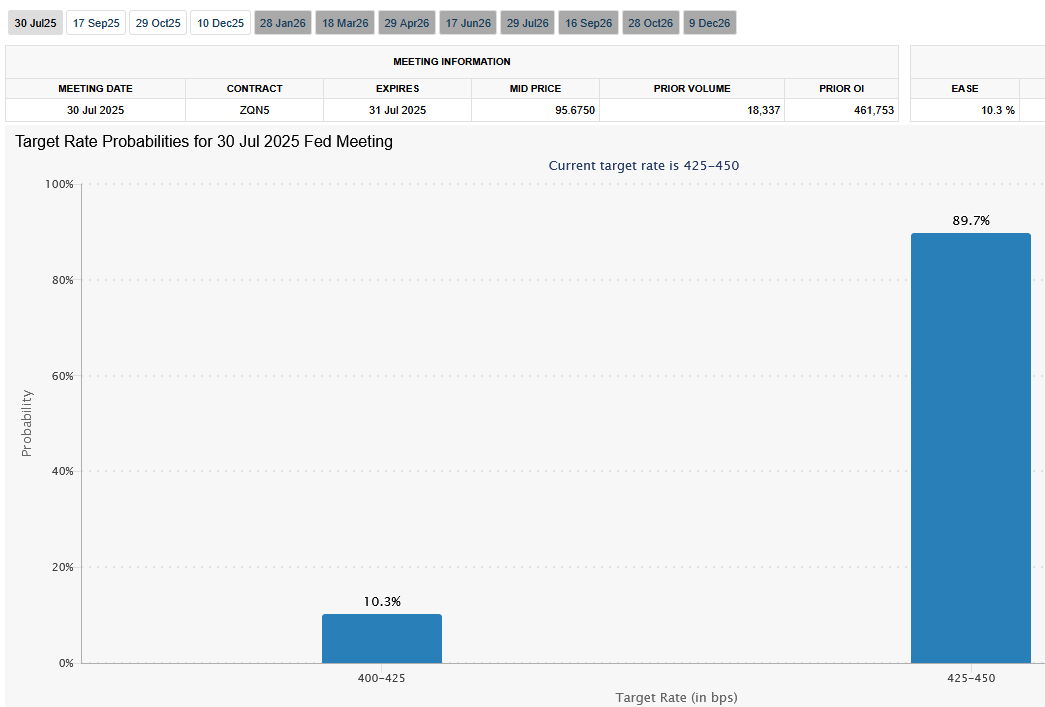Click the 400–425 x-axis label
The height and width of the screenshot is (707, 1045).
coord(381,678)
